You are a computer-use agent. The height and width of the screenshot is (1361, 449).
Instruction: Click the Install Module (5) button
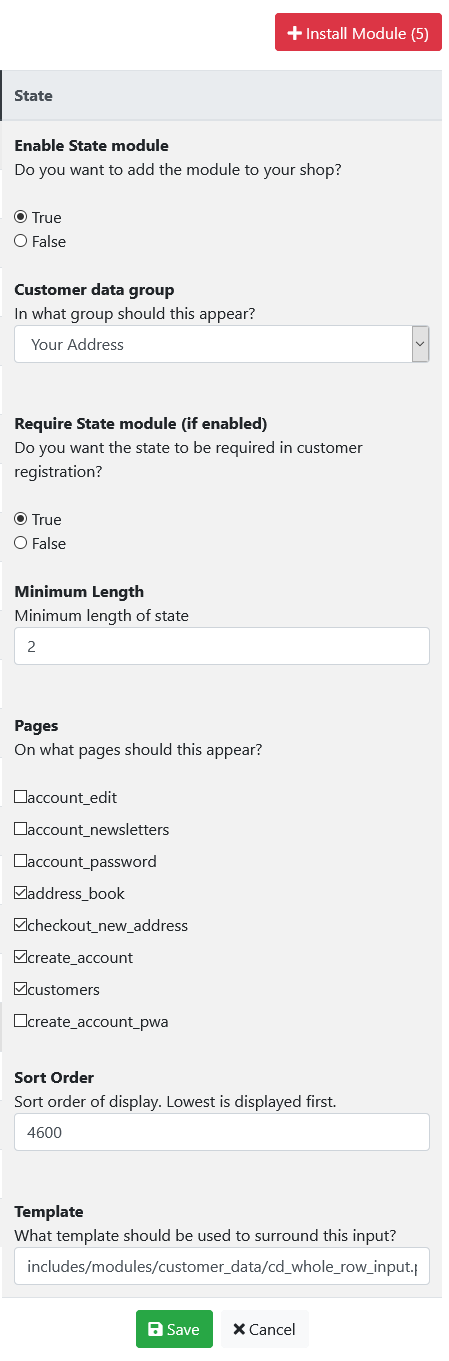coord(358,33)
